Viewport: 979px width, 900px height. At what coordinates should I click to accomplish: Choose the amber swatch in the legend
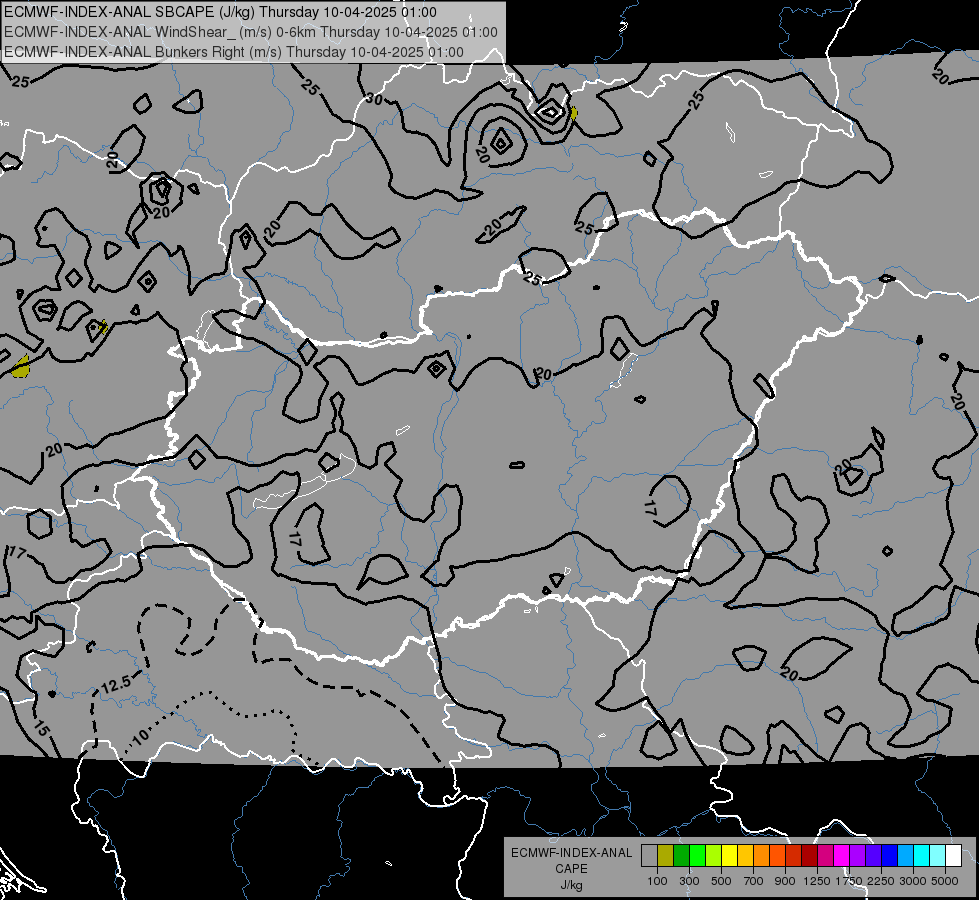coord(745,855)
